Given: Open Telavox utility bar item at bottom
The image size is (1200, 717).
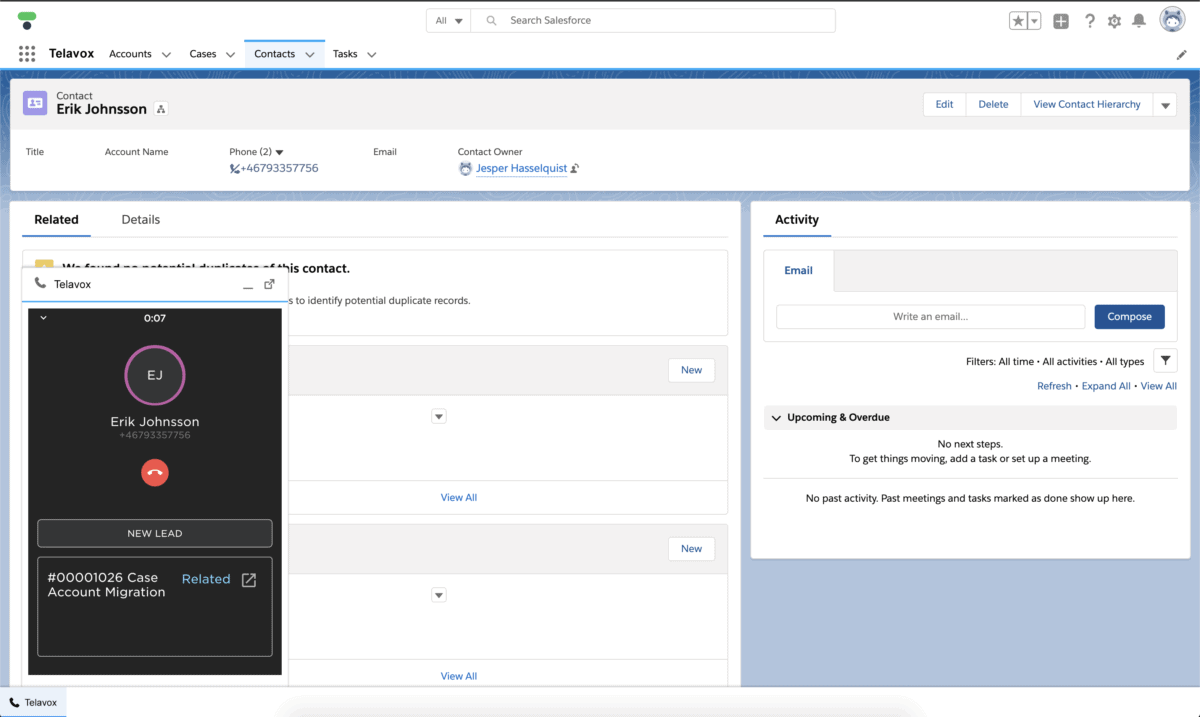Looking at the screenshot, I should click(34, 702).
